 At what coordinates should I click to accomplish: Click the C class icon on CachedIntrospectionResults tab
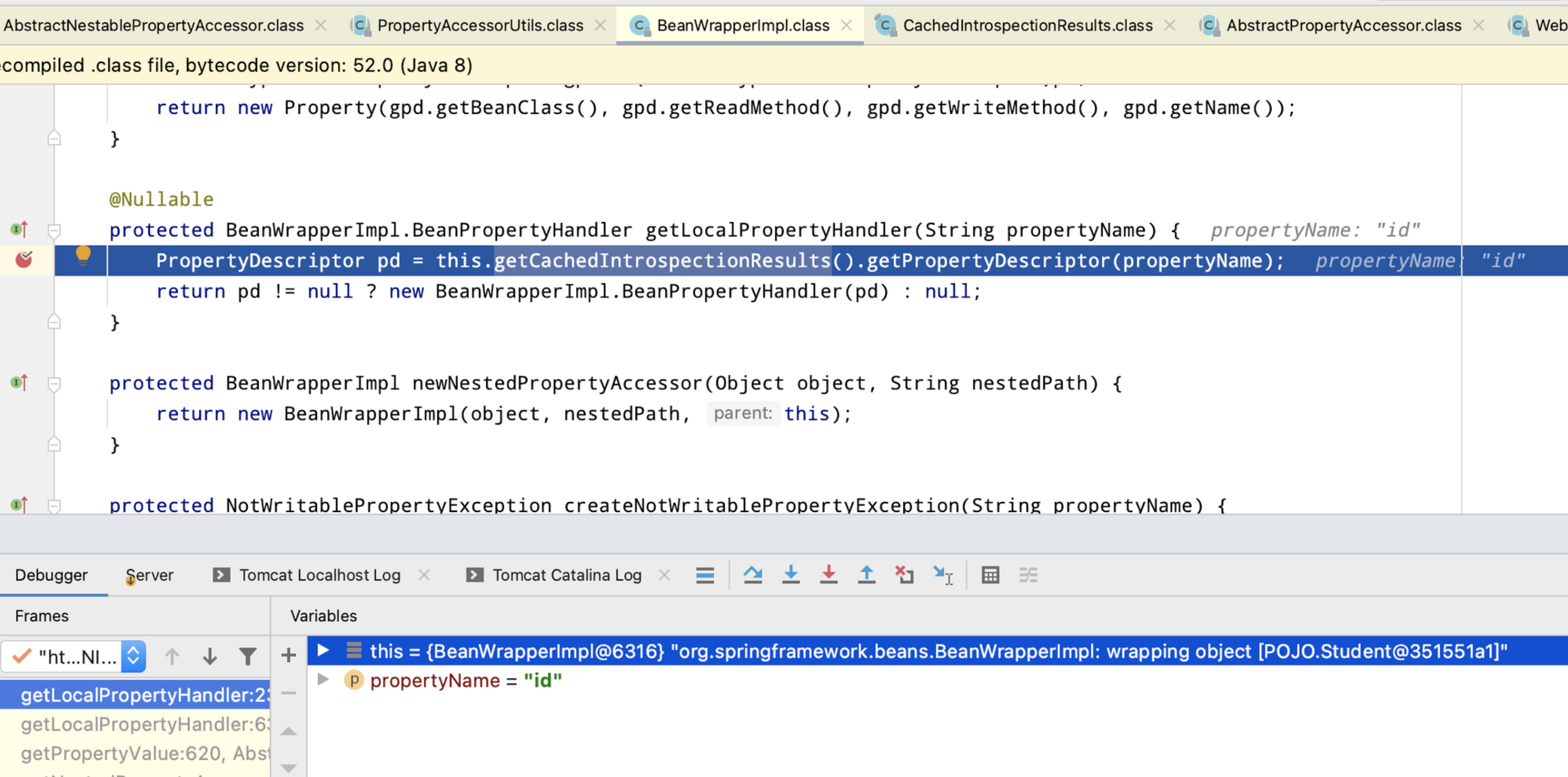click(x=885, y=25)
